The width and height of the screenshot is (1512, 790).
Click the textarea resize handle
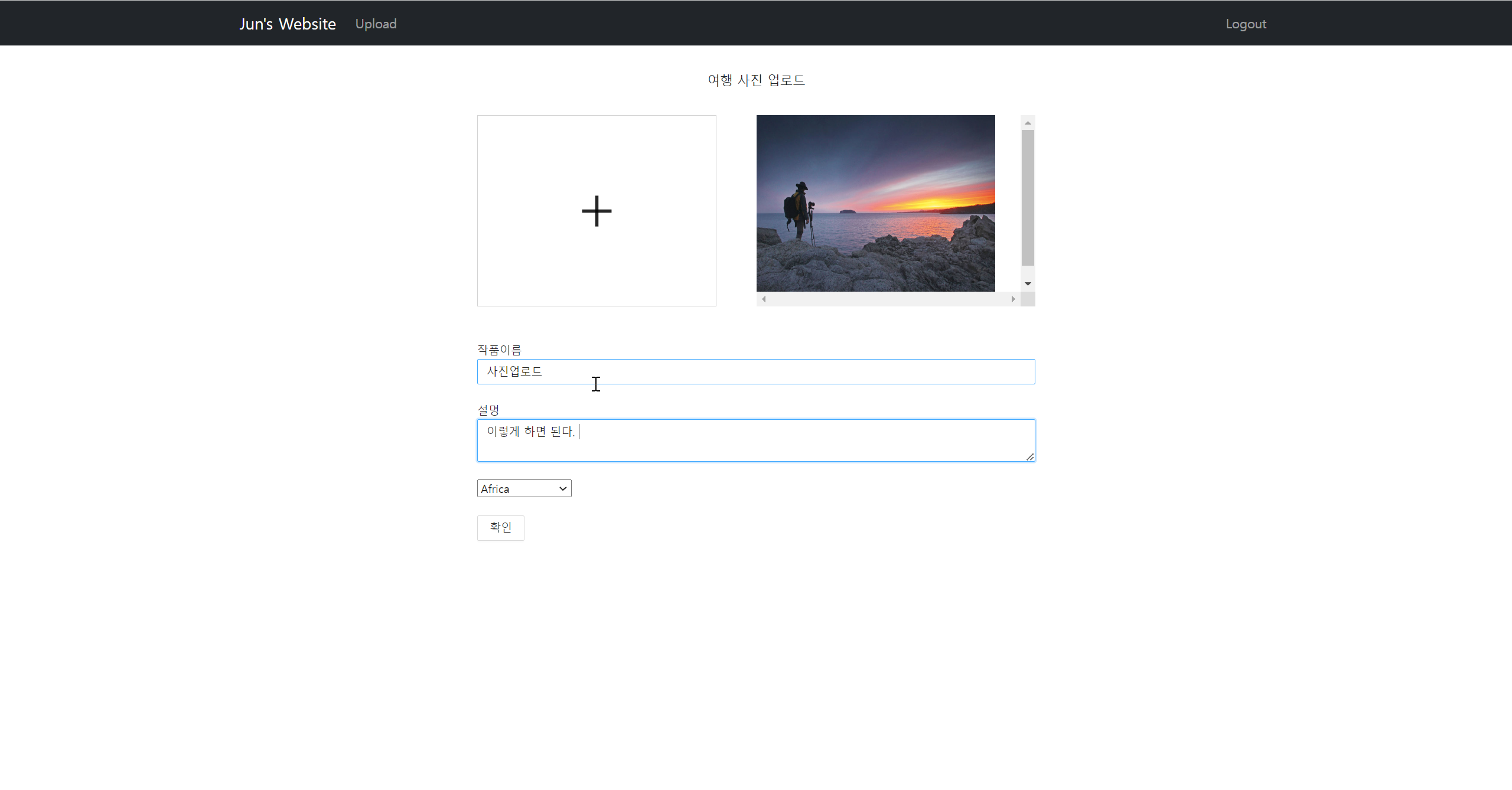[1031, 456]
